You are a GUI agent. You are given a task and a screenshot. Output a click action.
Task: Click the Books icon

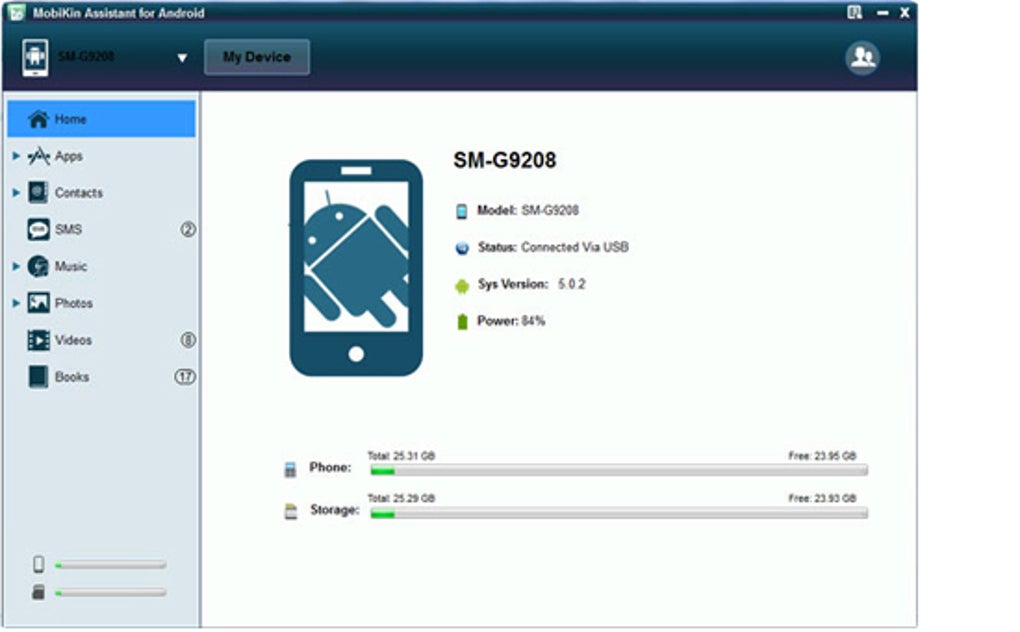[x=38, y=377]
